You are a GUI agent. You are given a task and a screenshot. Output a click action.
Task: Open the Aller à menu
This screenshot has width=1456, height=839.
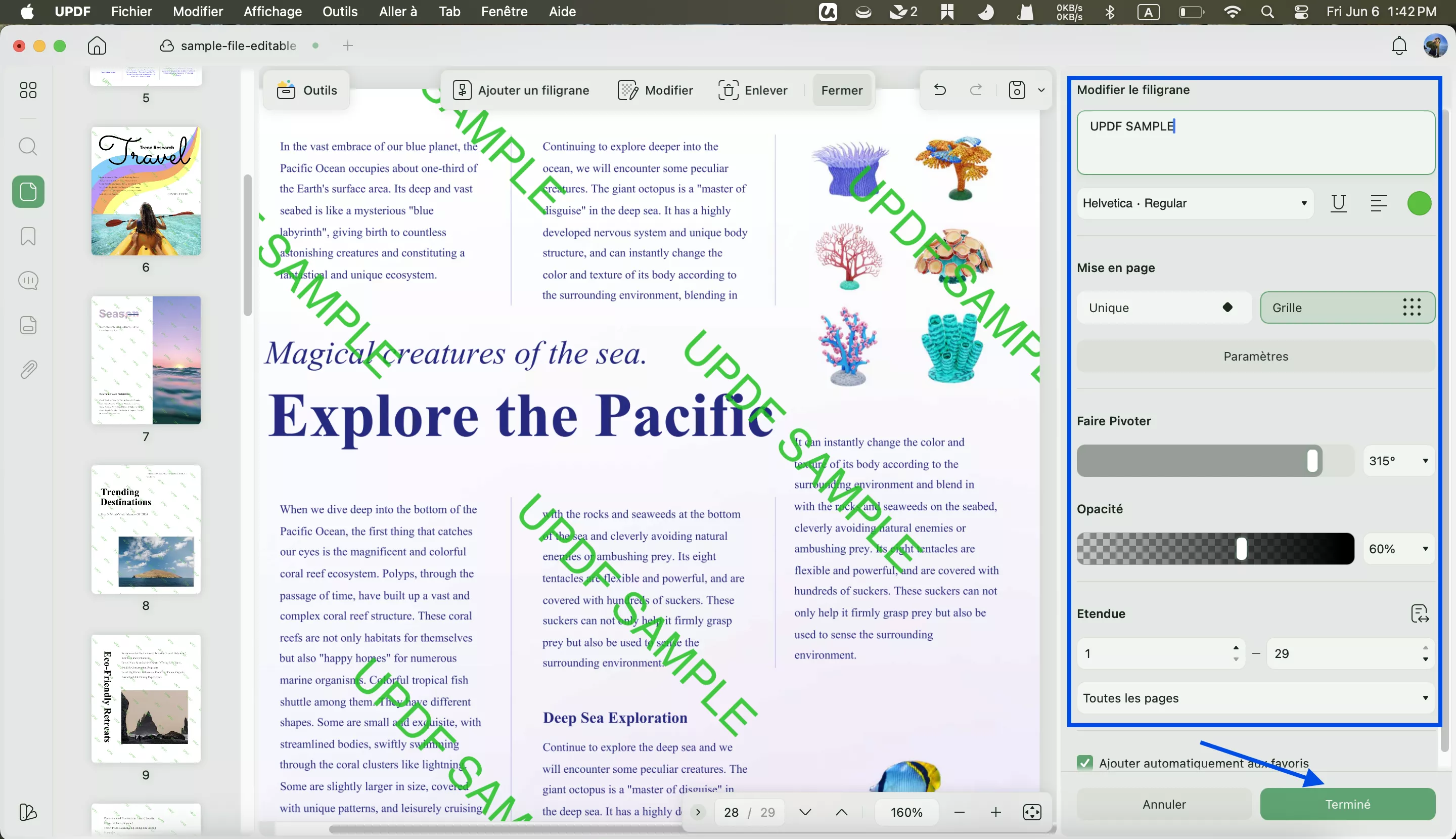tap(398, 12)
